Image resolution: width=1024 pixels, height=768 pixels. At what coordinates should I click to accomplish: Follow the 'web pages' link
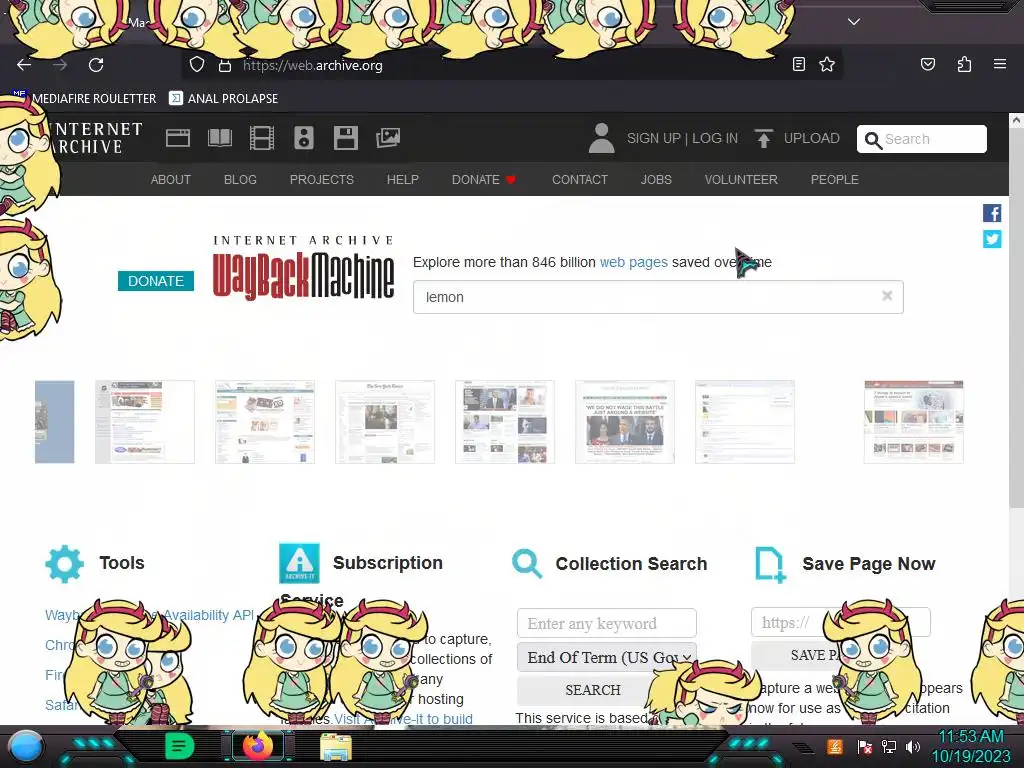click(633, 262)
